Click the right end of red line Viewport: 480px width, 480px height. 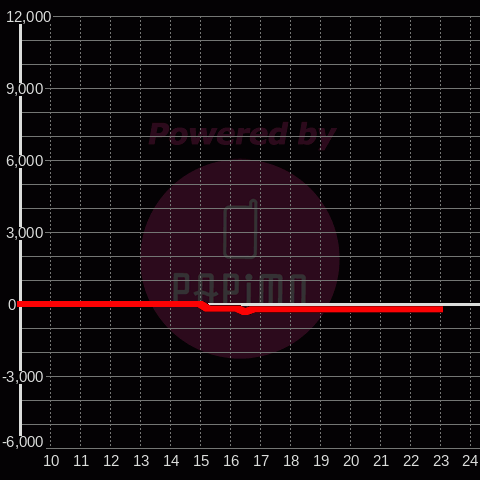tap(440, 309)
